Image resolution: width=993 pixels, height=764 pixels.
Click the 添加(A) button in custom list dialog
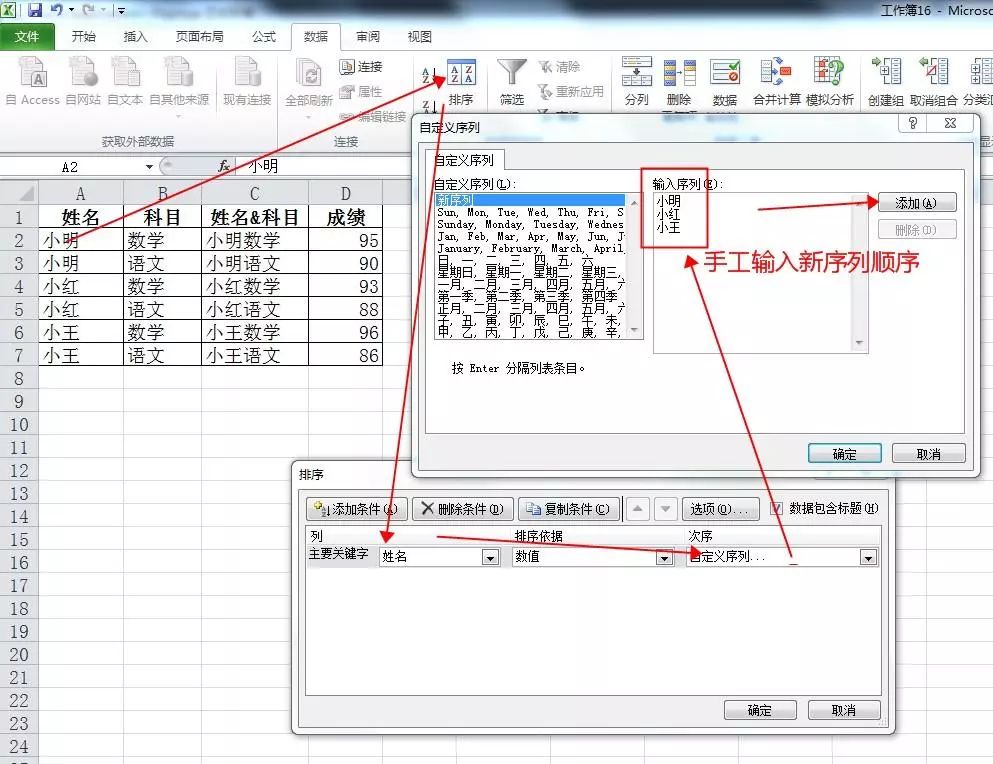tap(916, 203)
